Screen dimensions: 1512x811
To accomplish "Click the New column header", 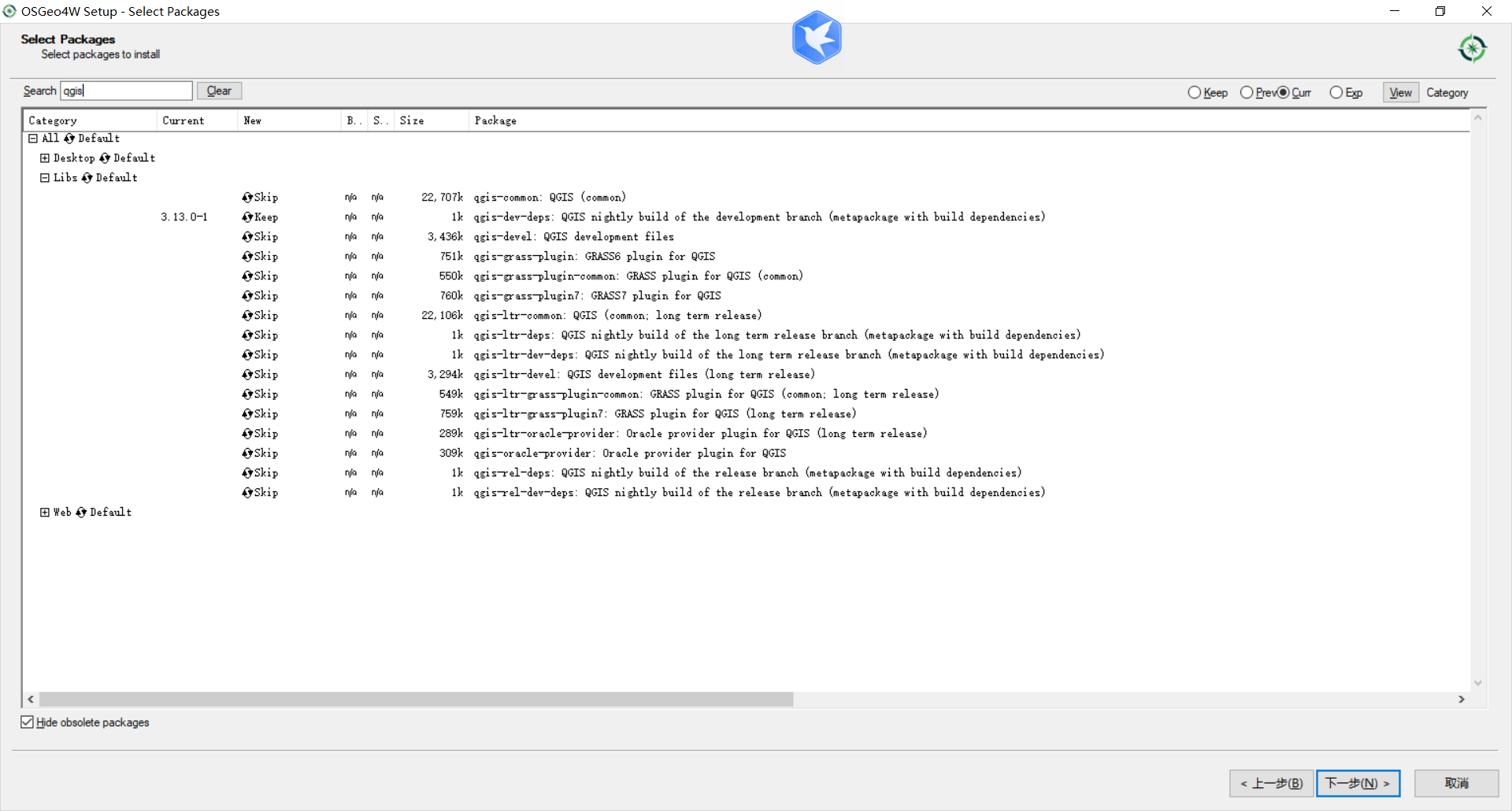I will point(289,120).
